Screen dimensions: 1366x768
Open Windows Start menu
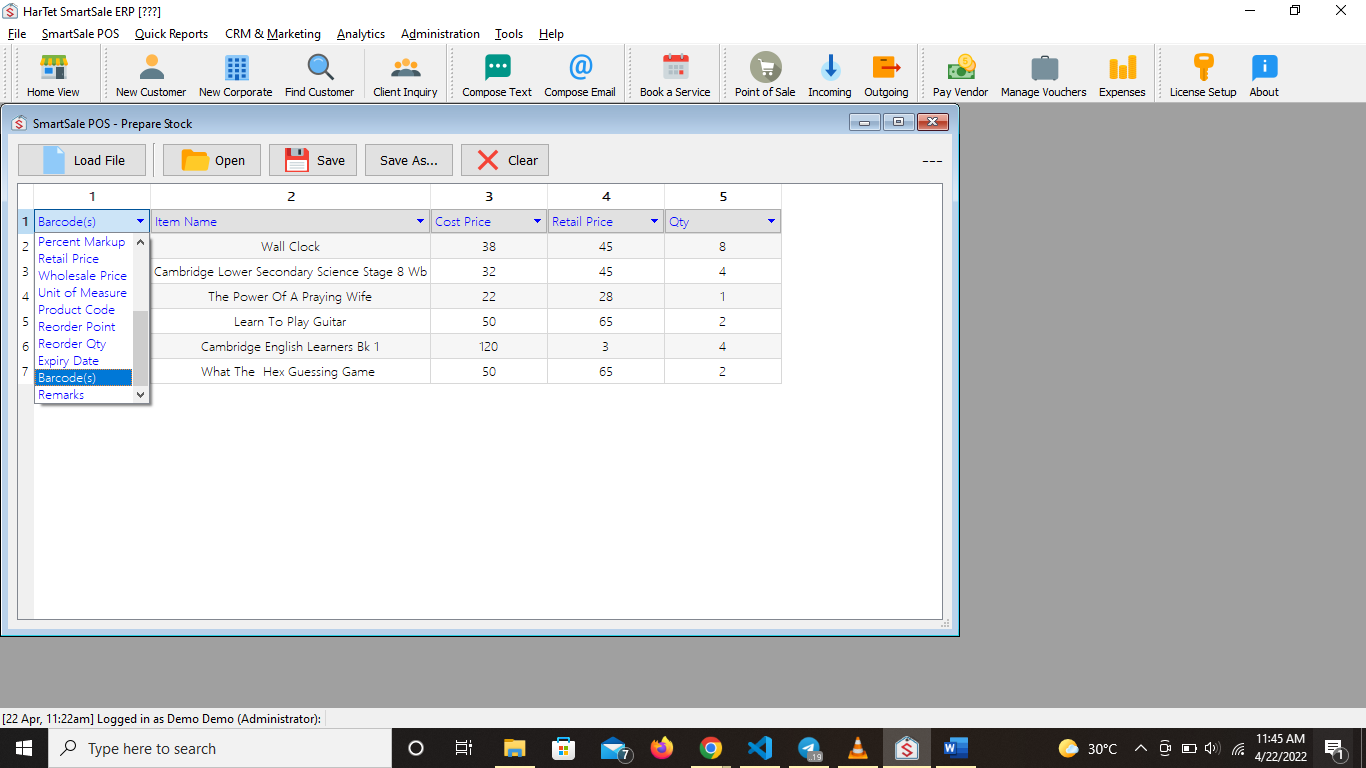23,748
